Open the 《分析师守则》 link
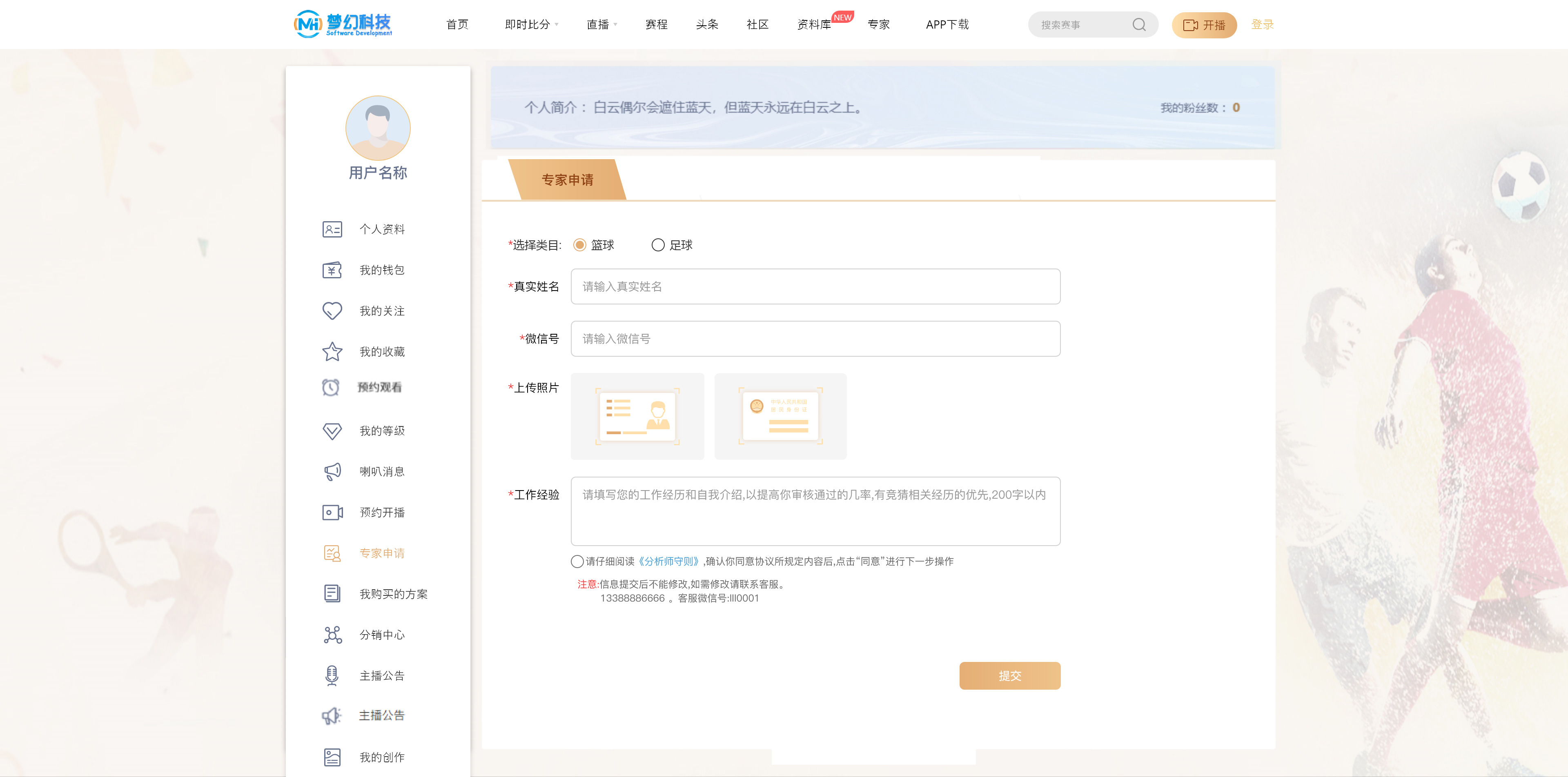1568x777 pixels. point(668,561)
